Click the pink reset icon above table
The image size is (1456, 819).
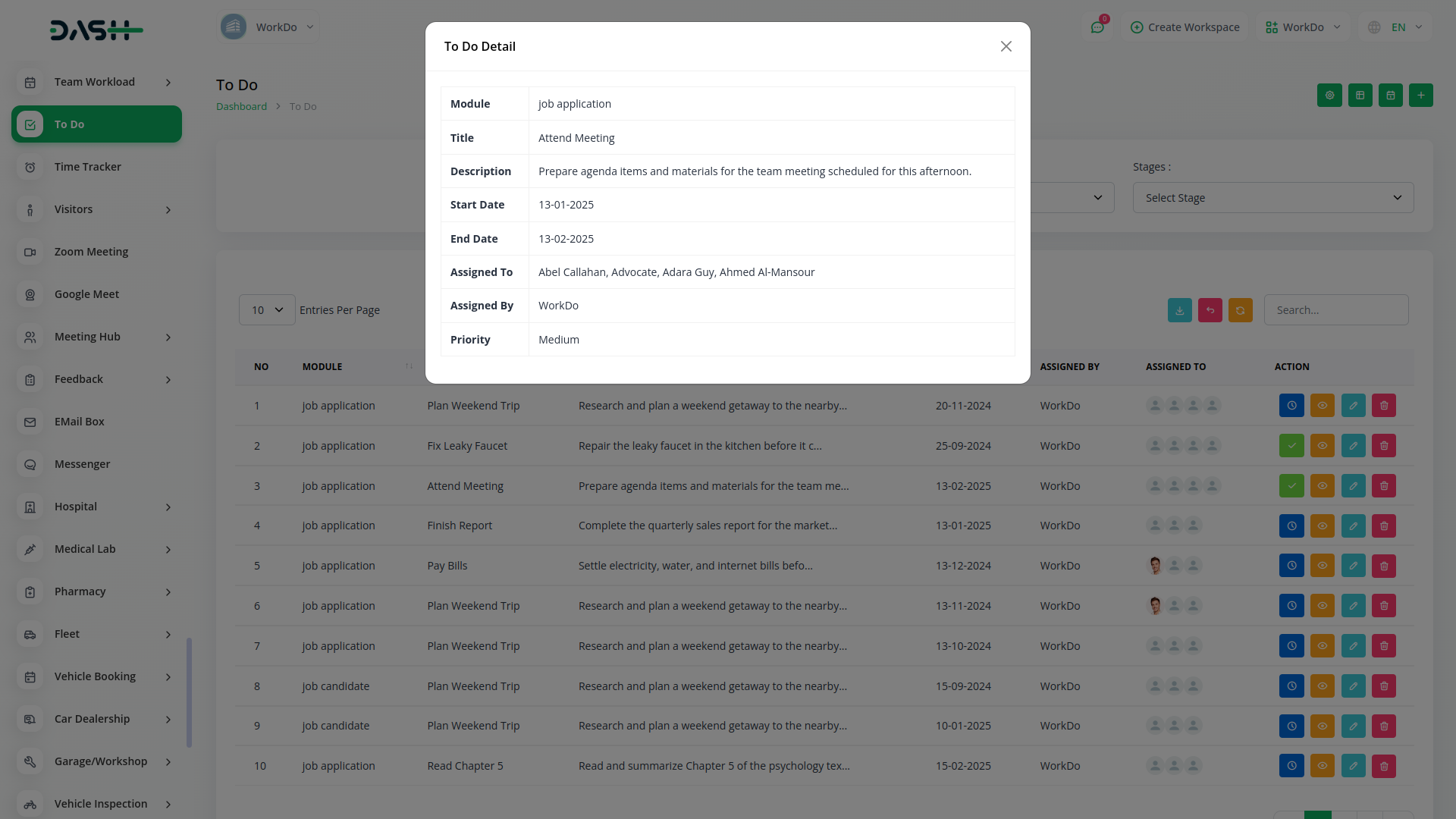point(1210,310)
